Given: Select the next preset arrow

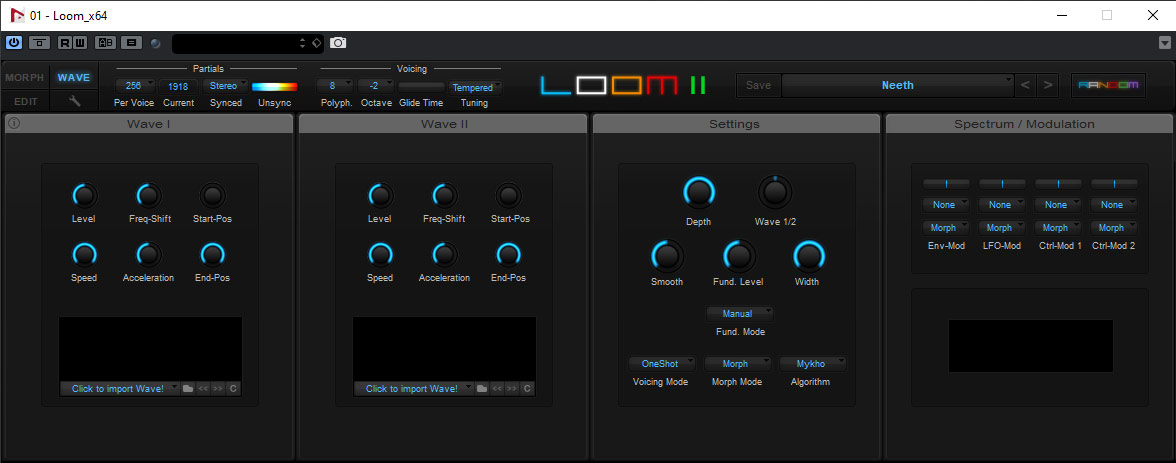Looking at the screenshot, I should (x=1048, y=85).
